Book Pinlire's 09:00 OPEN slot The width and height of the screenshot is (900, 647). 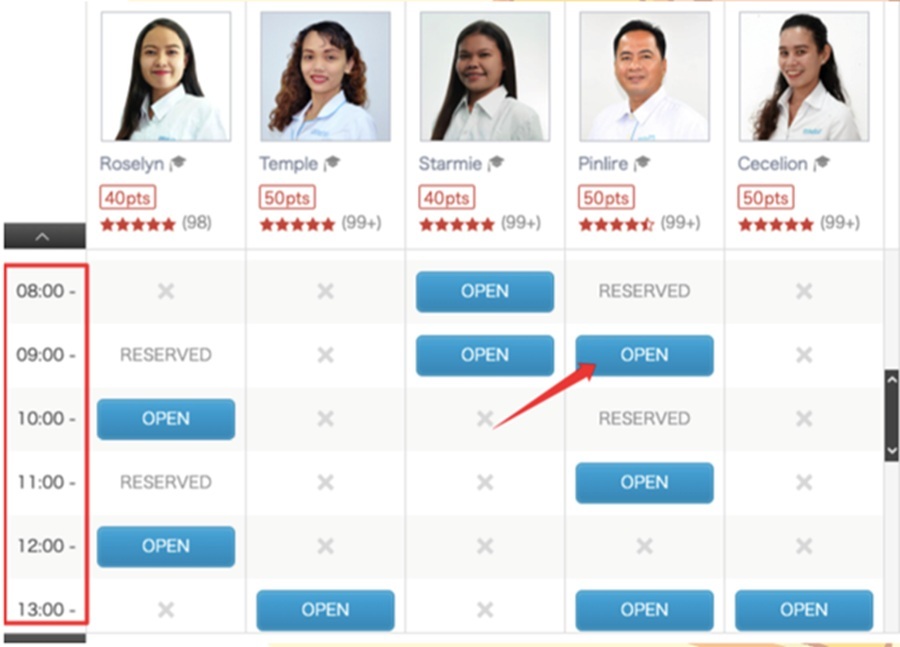point(645,355)
